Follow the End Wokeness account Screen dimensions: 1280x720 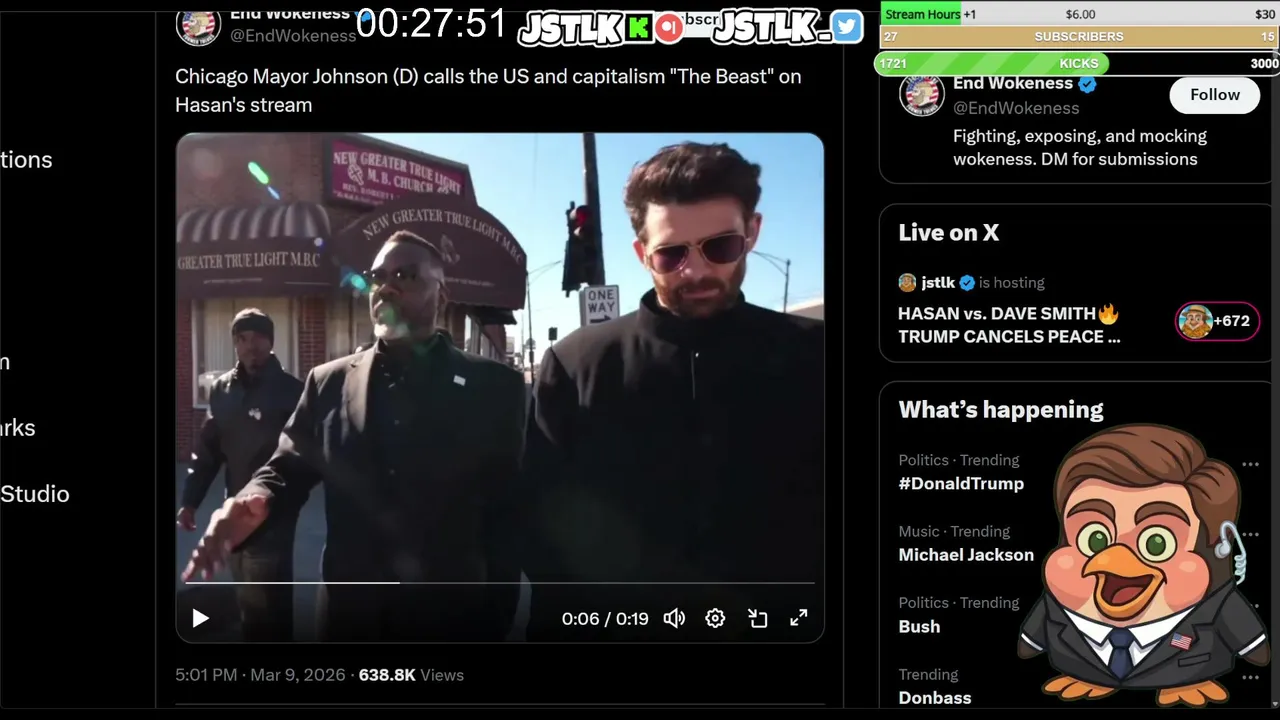coord(1215,94)
